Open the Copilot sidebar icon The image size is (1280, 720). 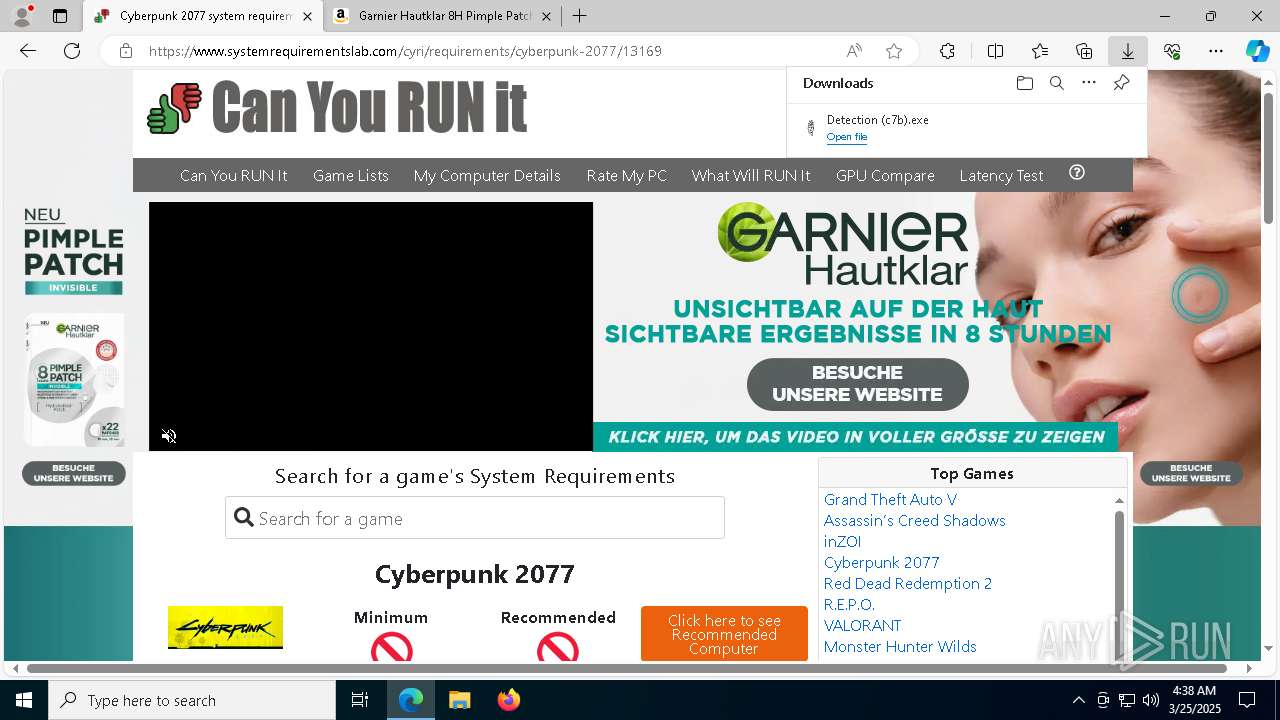(1257, 51)
